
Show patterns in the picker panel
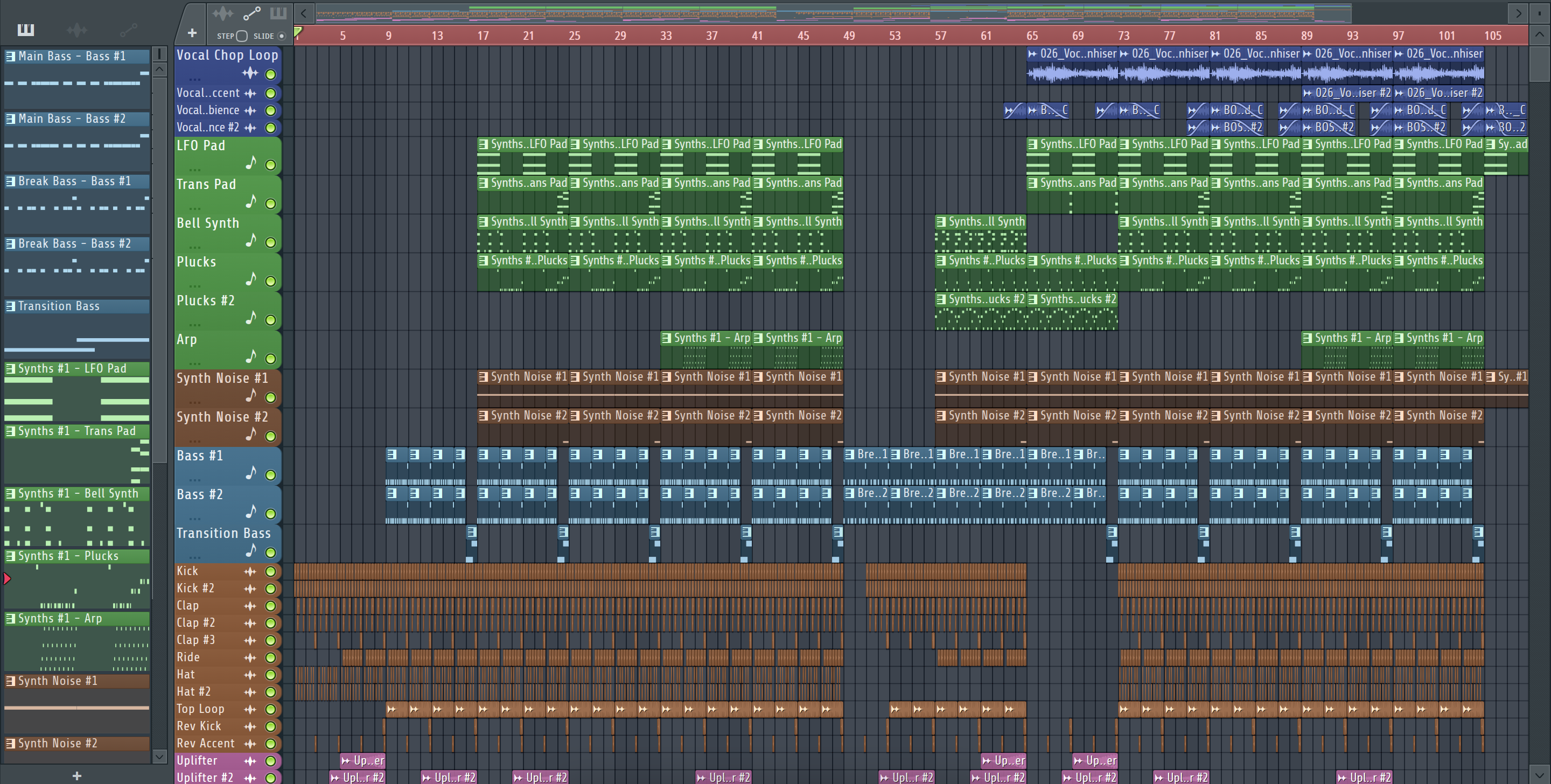click(26, 30)
